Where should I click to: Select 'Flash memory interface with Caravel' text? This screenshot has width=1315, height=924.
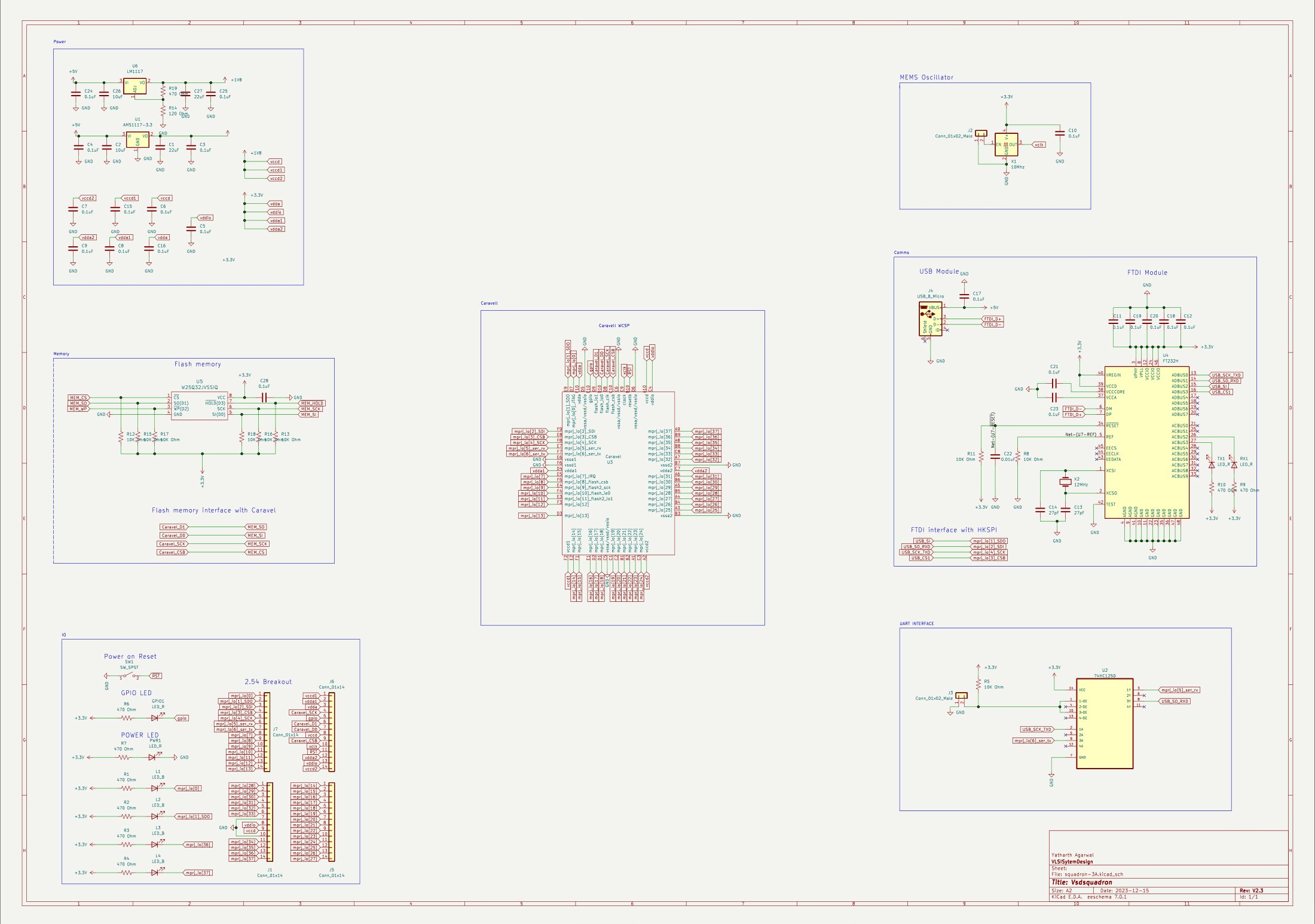[213, 510]
